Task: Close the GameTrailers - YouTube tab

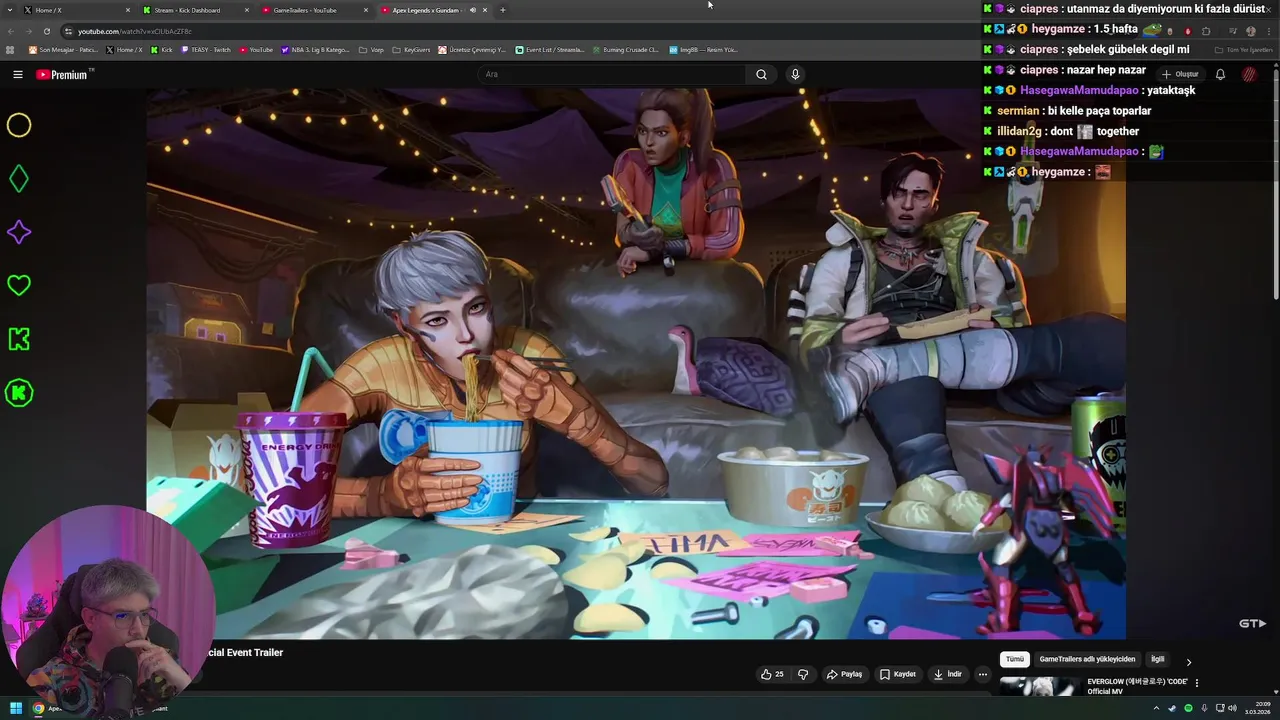Action: point(366,10)
